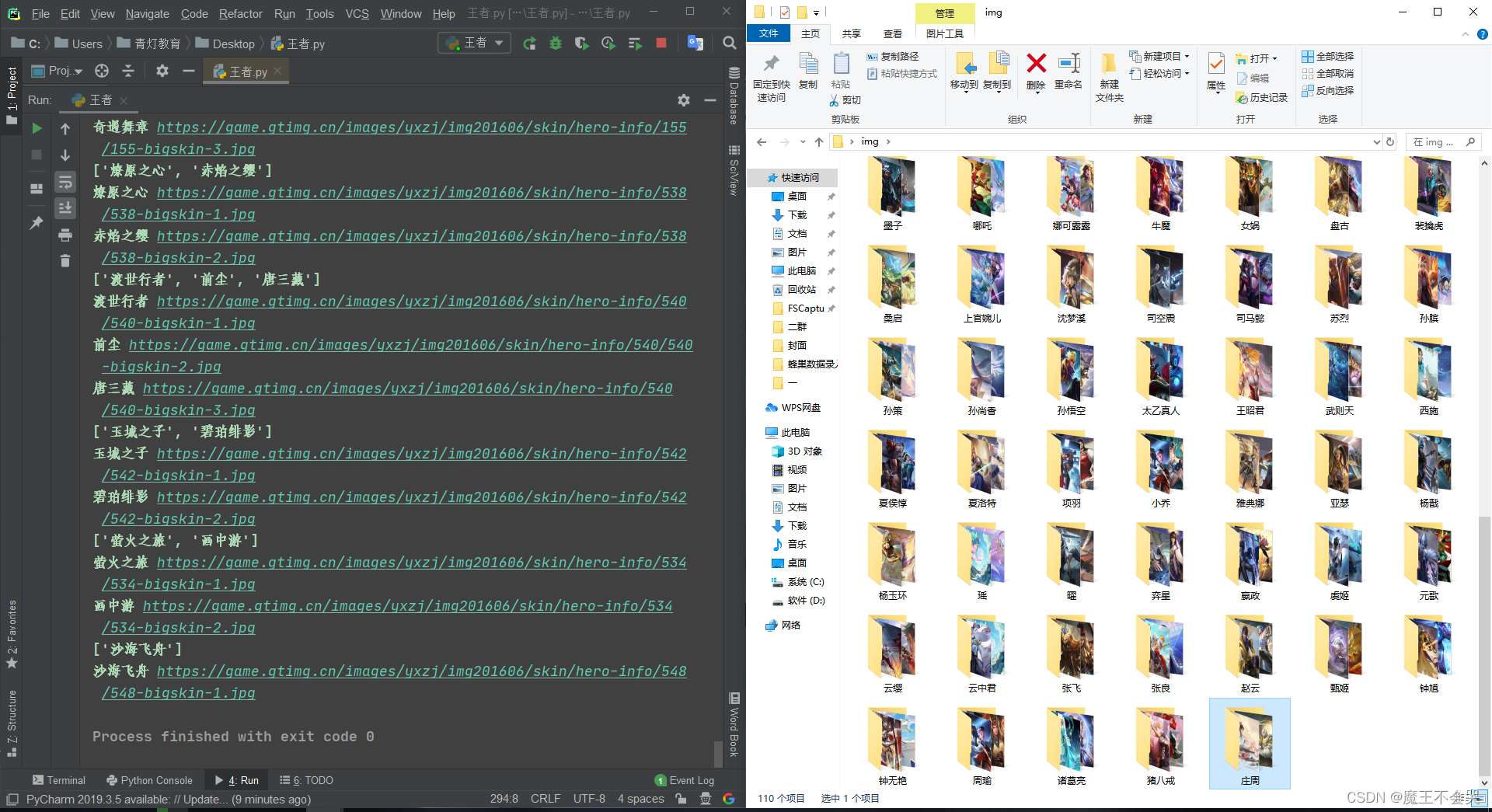1492x812 pixels.
Task: Click 全部选择 (Select all) in Explorer ribbon
Action: click(x=1328, y=56)
